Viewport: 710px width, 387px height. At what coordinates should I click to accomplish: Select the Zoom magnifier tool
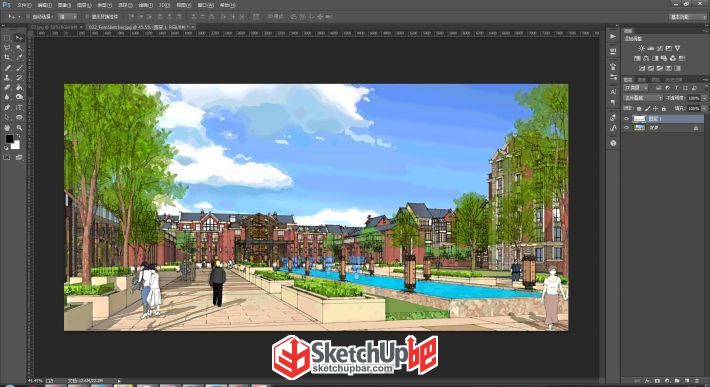tap(19, 128)
